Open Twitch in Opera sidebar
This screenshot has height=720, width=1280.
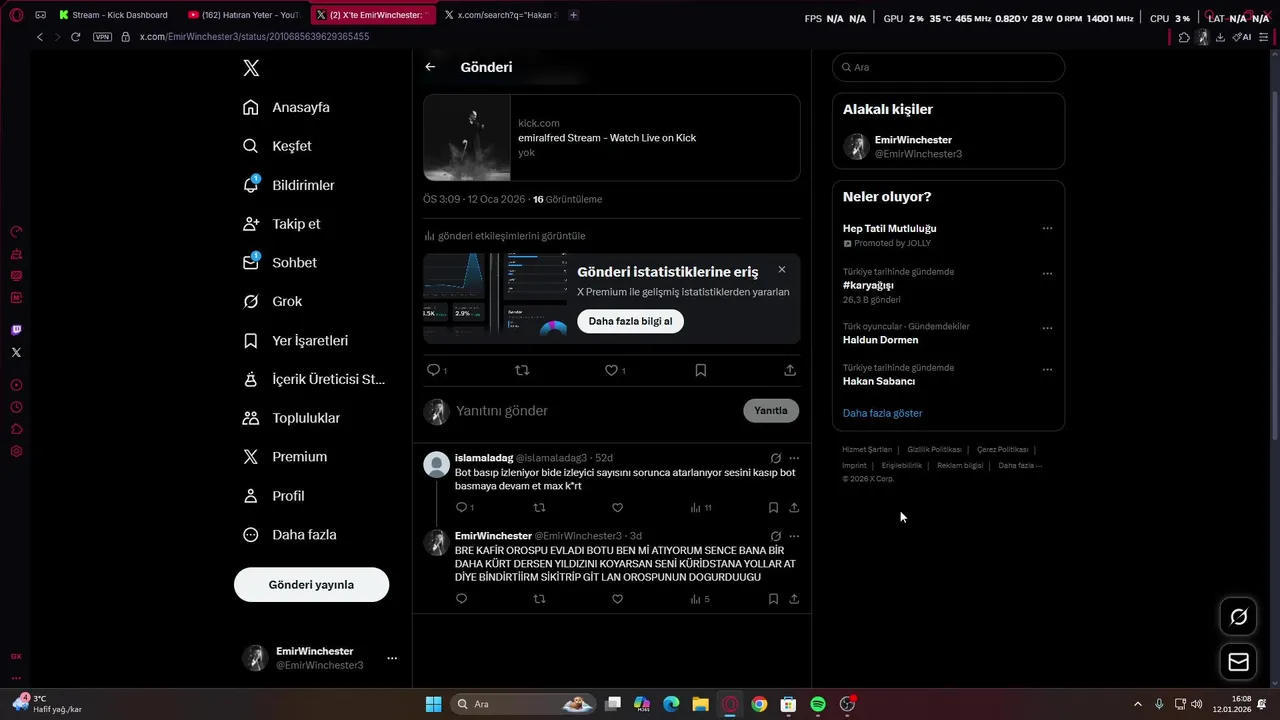coord(16,330)
